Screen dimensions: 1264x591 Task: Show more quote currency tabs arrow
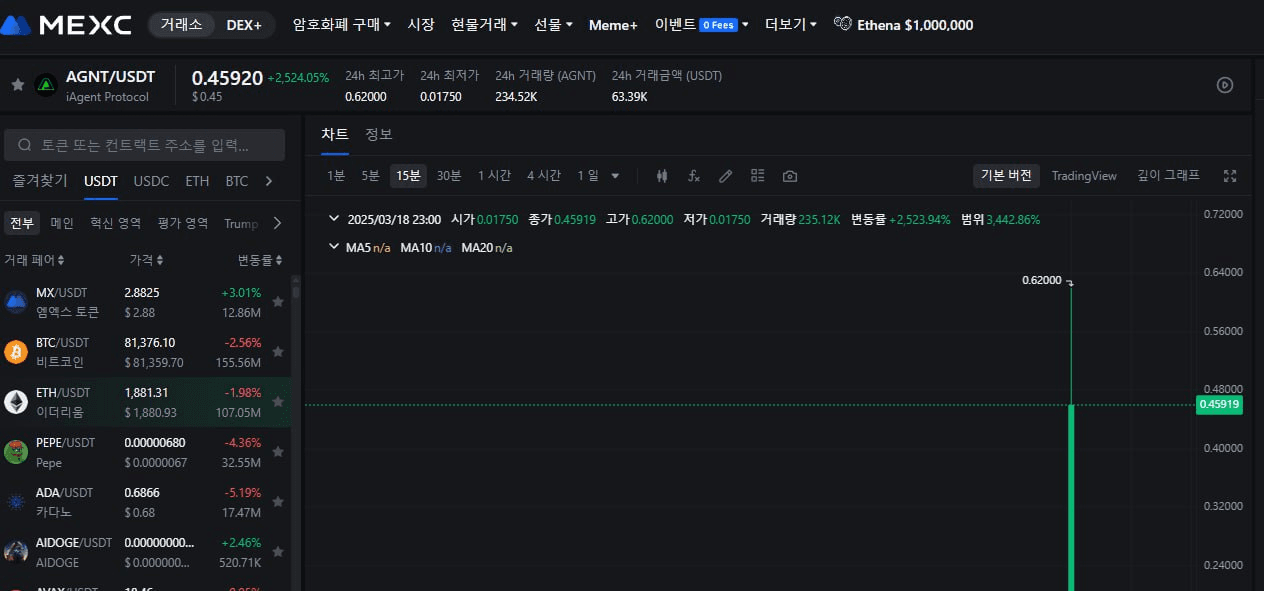(x=268, y=181)
